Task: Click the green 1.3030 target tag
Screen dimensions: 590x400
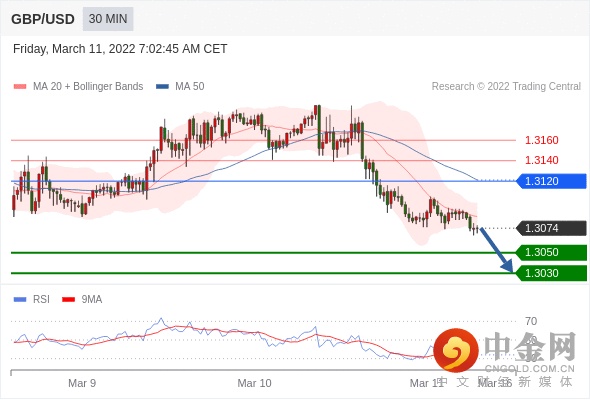Action: [551, 273]
